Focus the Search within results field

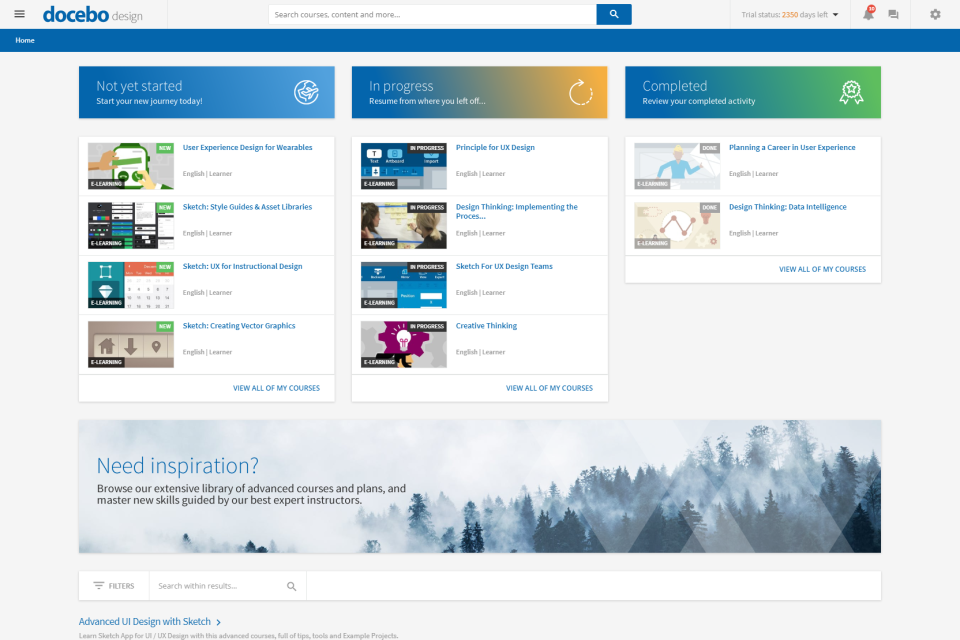[220, 586]
